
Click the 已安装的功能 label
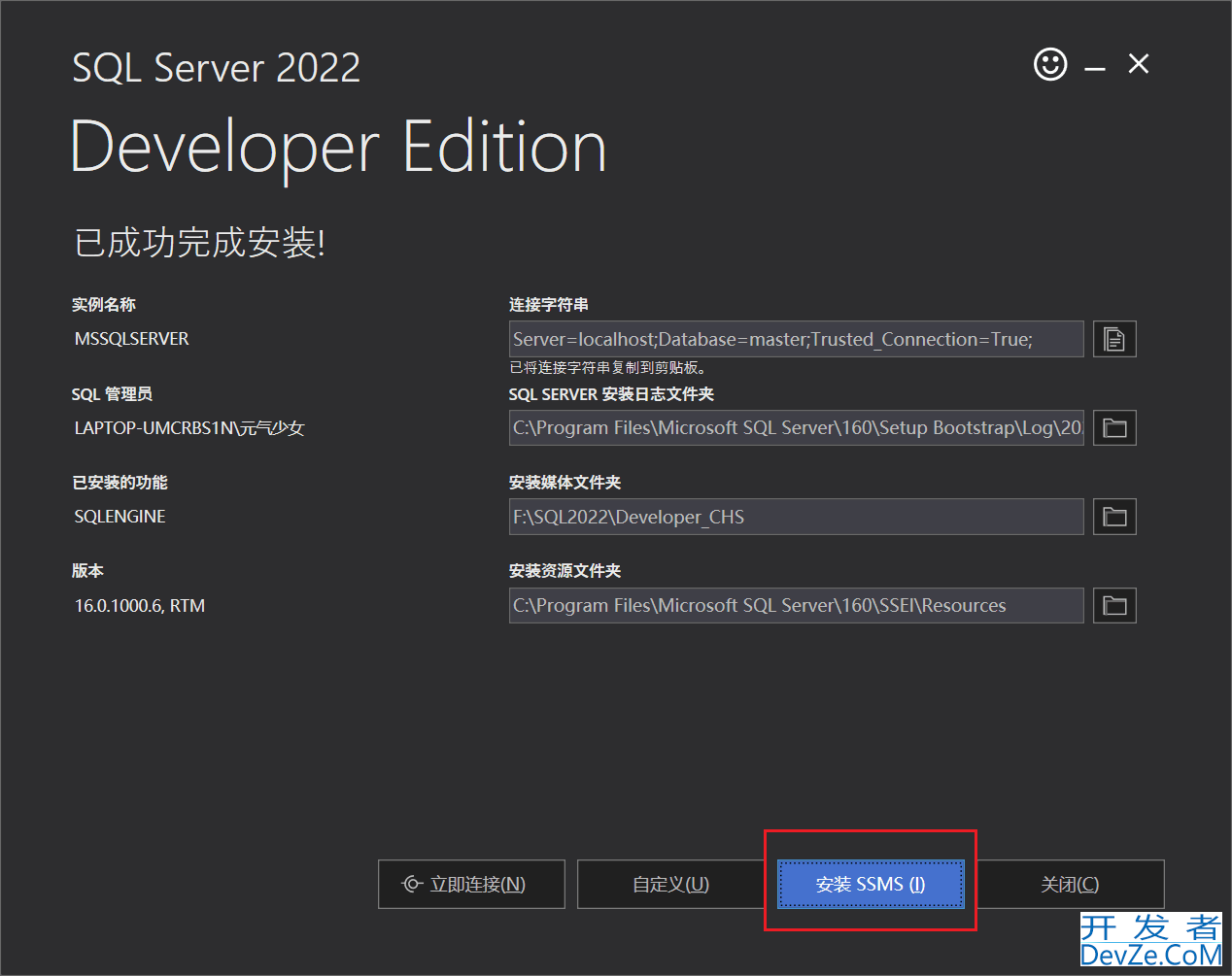coord(120,483)
